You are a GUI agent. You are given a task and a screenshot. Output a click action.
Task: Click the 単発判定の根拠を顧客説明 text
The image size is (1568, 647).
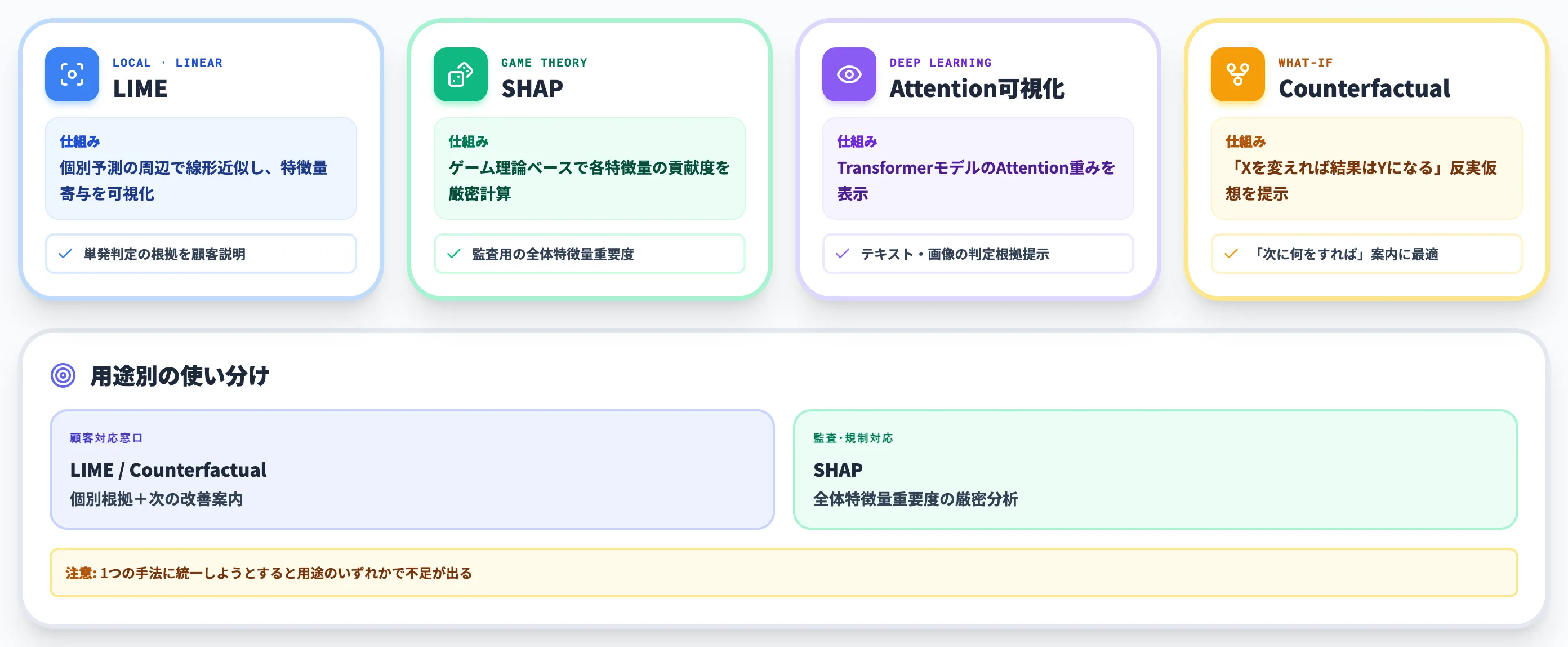pos(164,254)
